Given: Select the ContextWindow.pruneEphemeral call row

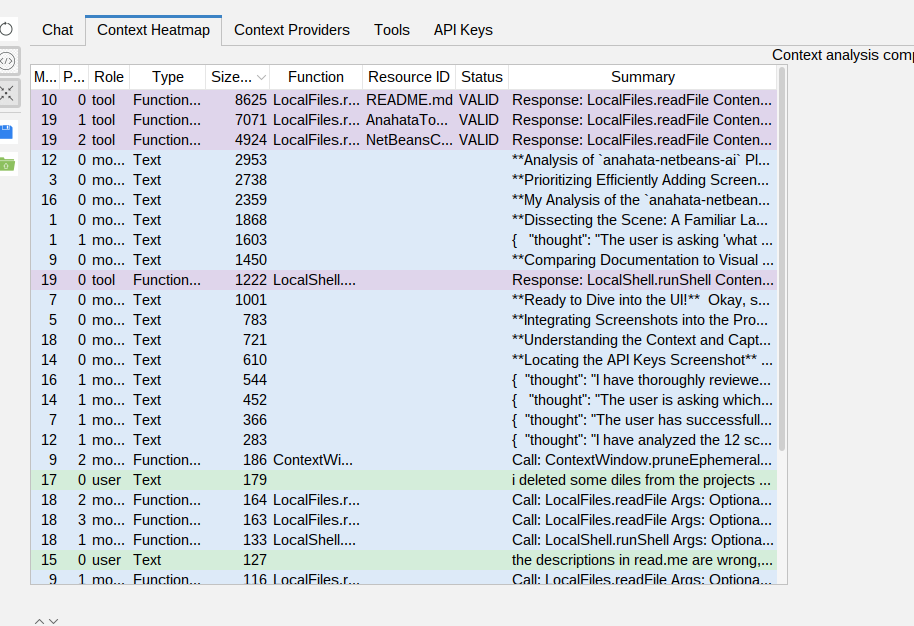Looking at the screenshot, I should (x=400, y=460).
